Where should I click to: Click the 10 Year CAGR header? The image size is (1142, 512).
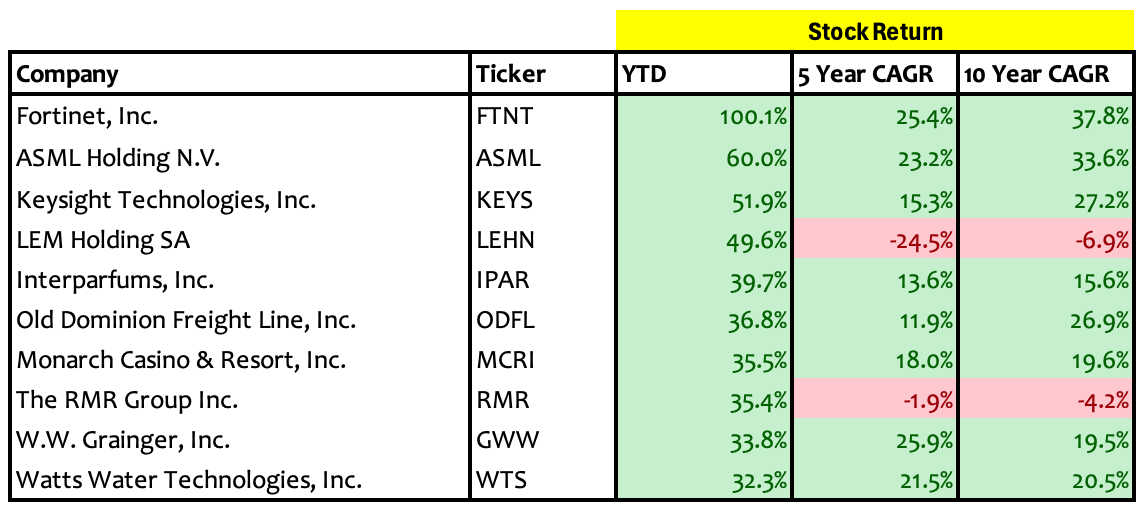(x=1046, y=74)
